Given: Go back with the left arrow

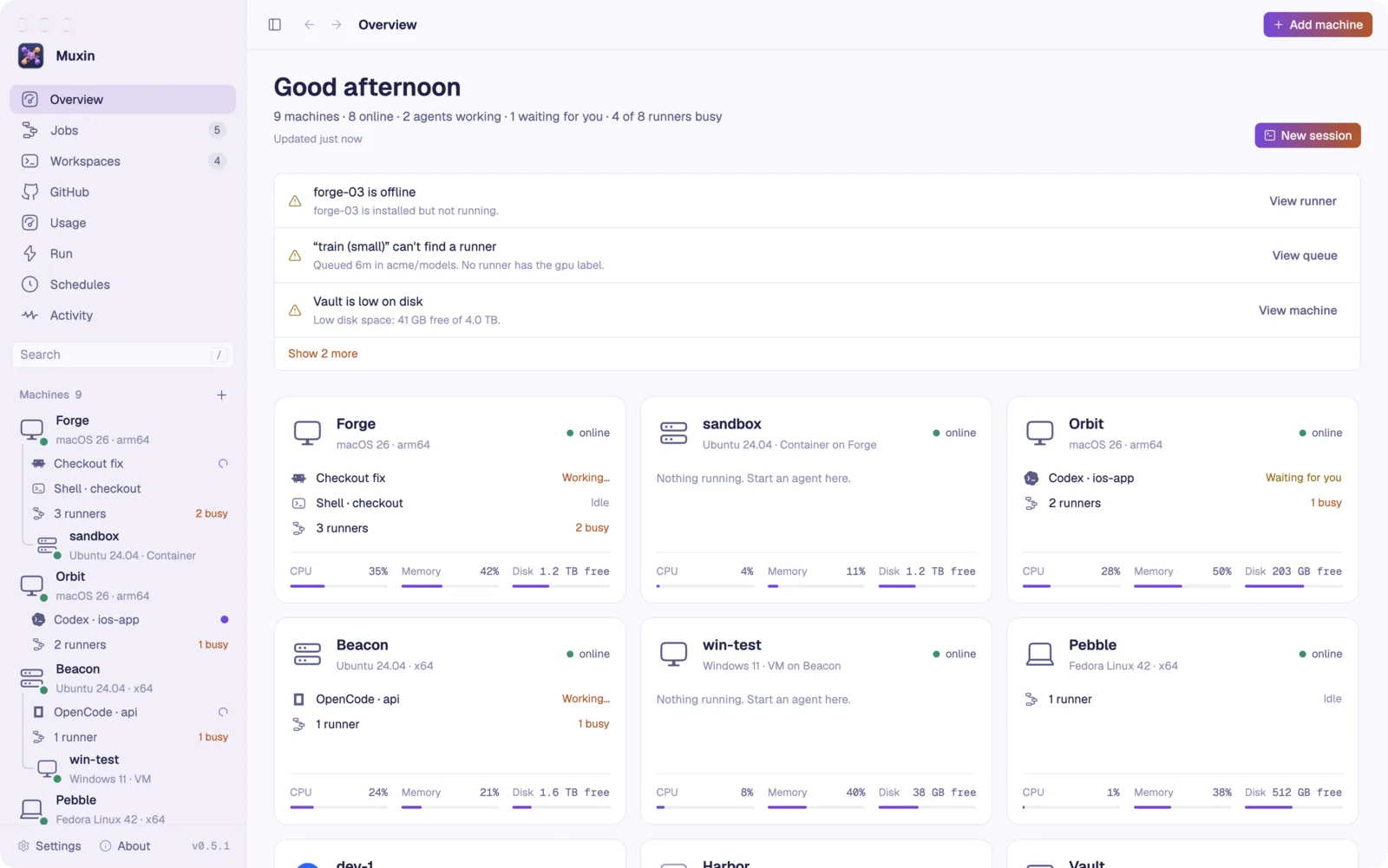Looking at the screenshot, I should (309, 24).
